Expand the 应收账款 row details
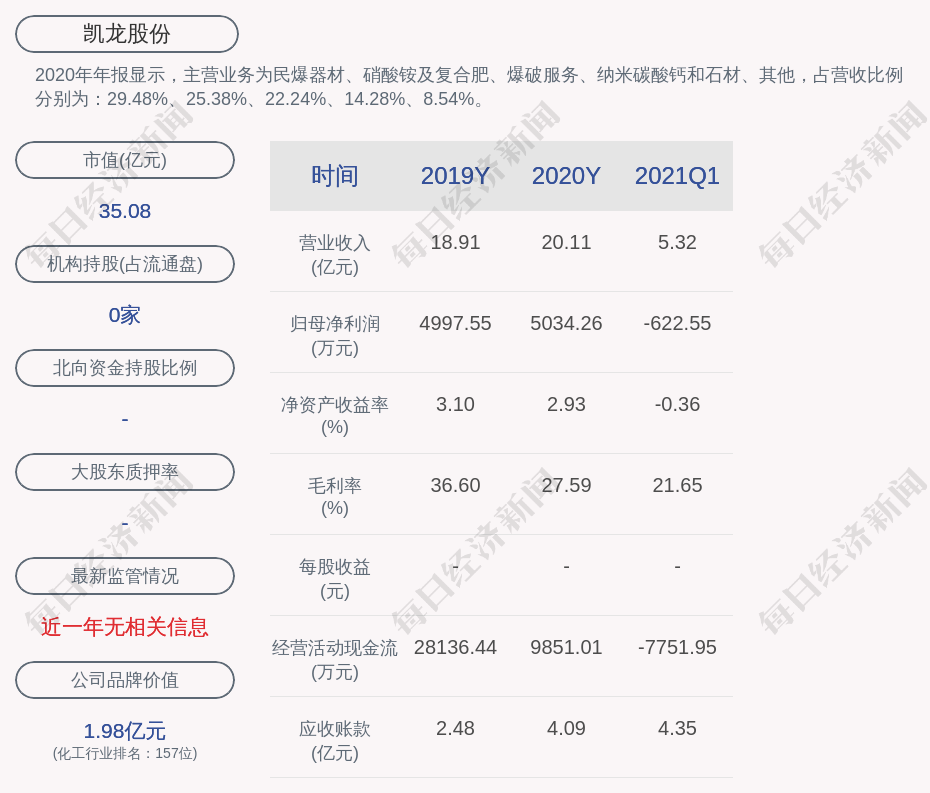 [333, 740]
